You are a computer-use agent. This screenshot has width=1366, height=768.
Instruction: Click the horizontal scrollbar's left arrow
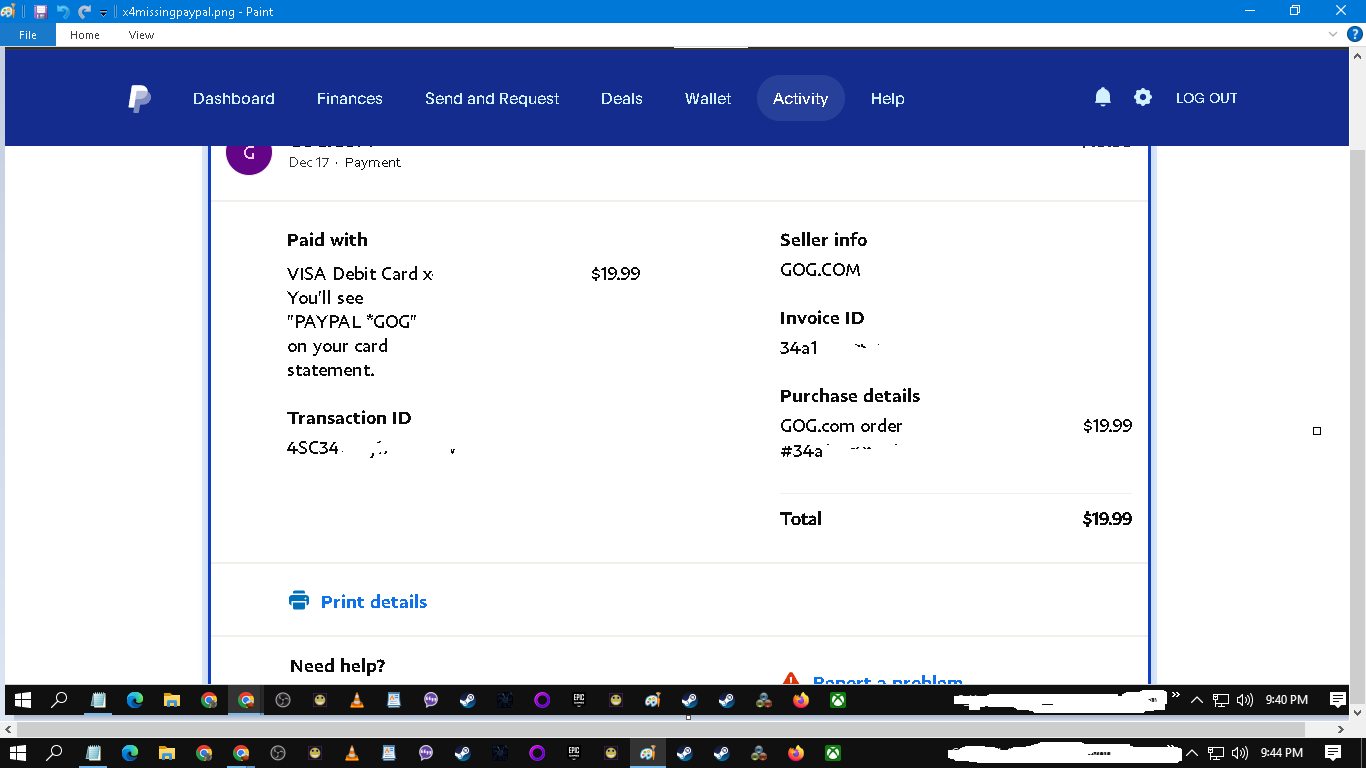[8, 729]
